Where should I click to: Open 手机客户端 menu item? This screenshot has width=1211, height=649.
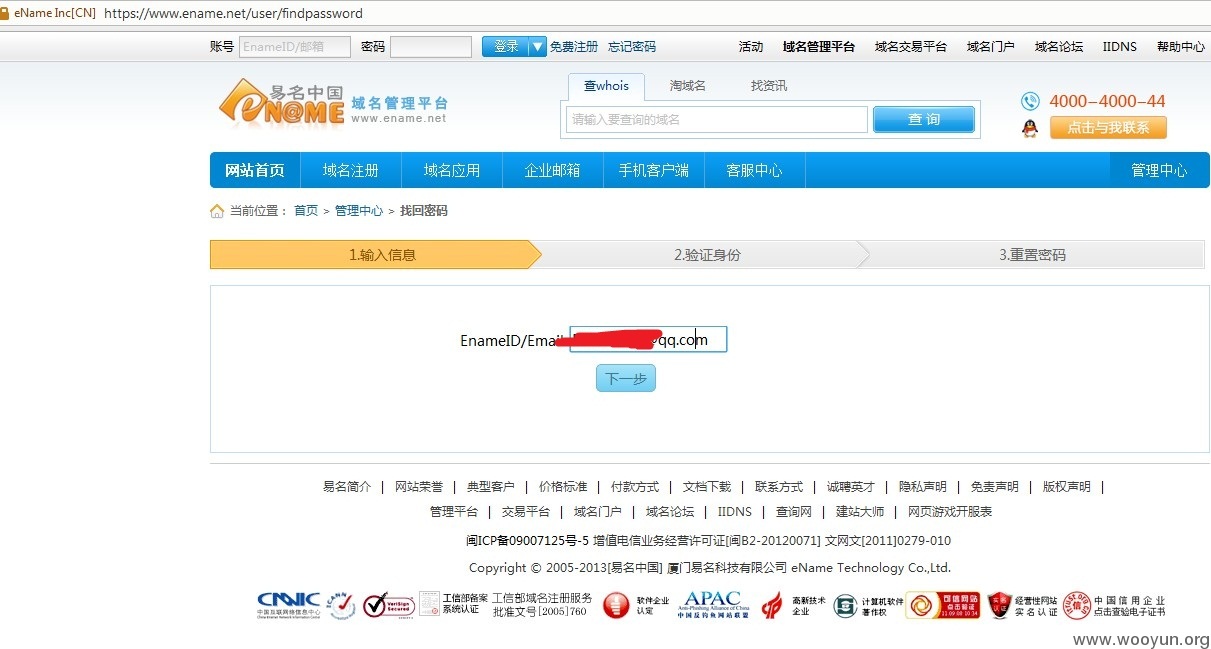[x=654, y=170]
